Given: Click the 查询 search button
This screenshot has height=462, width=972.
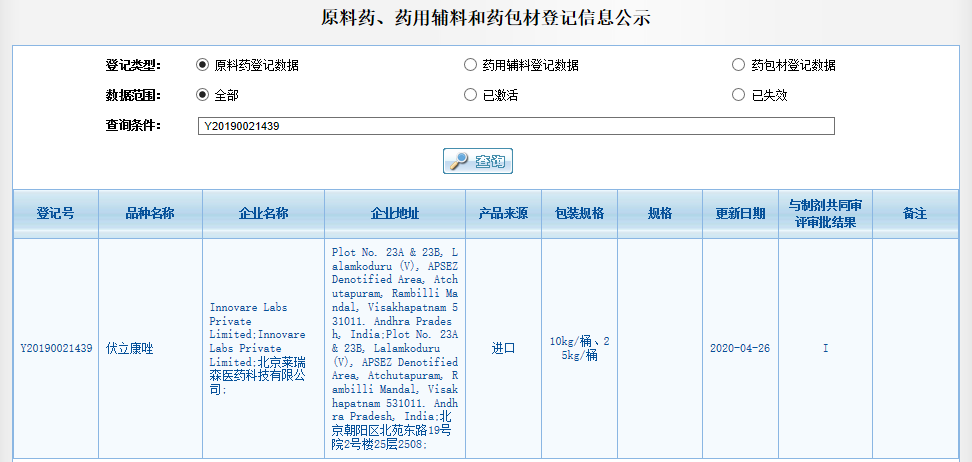Looking at the screenshot, I should click(478, 161).
